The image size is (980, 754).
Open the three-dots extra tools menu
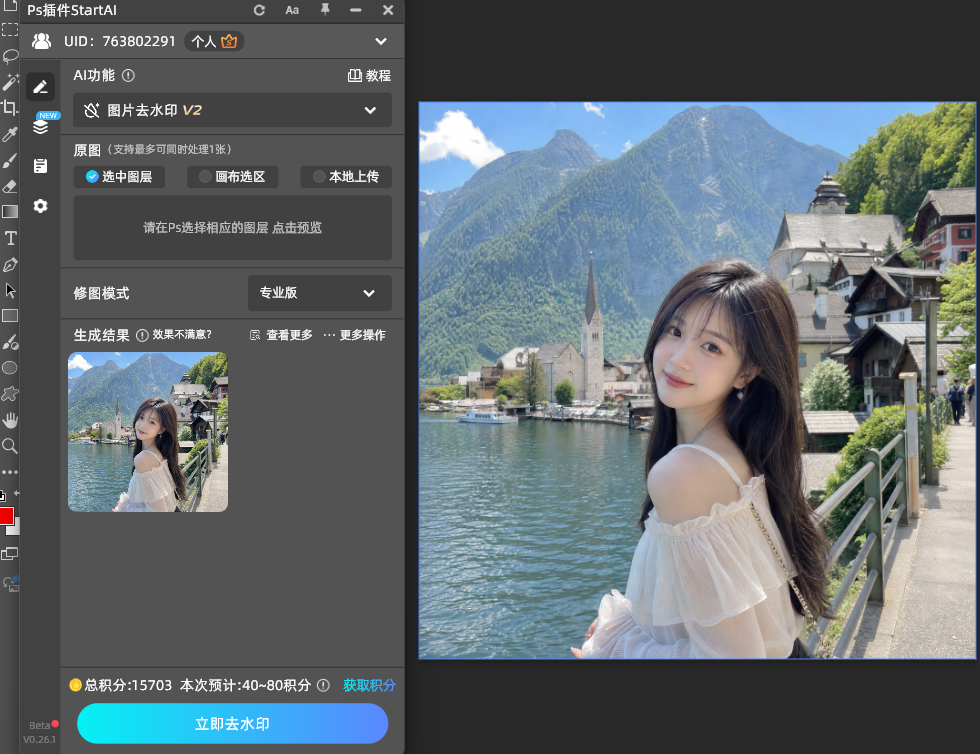click(9, 472)
